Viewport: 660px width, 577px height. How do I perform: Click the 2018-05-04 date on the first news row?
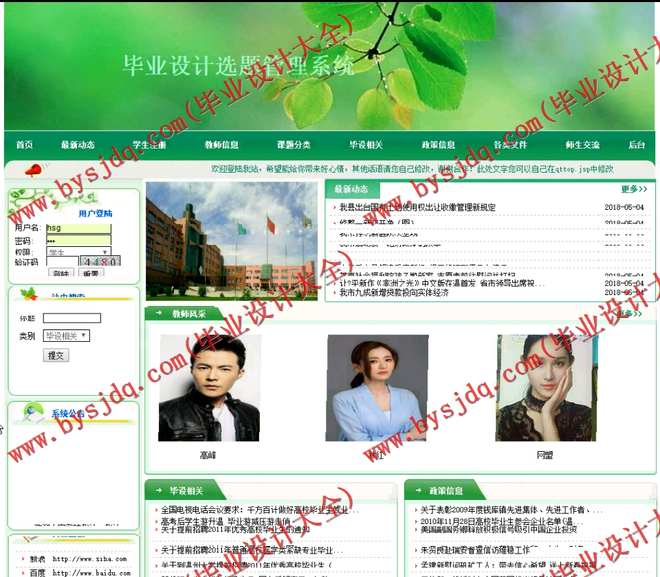coord(624,207)
